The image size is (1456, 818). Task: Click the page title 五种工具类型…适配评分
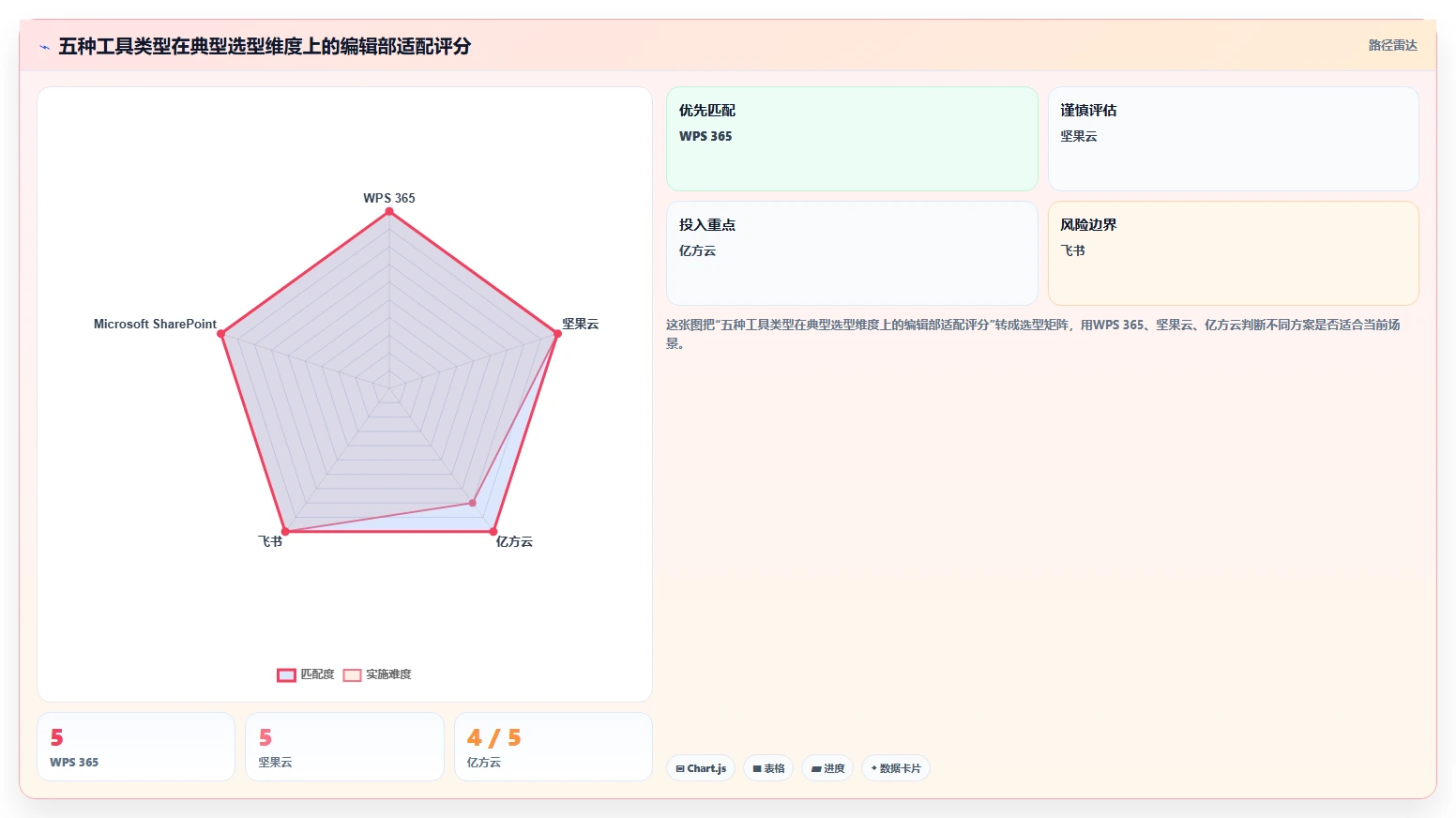point(265,46)
